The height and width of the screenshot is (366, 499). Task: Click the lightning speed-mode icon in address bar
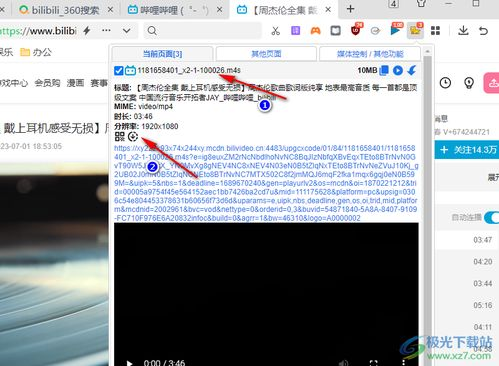(x=87, y=31)
